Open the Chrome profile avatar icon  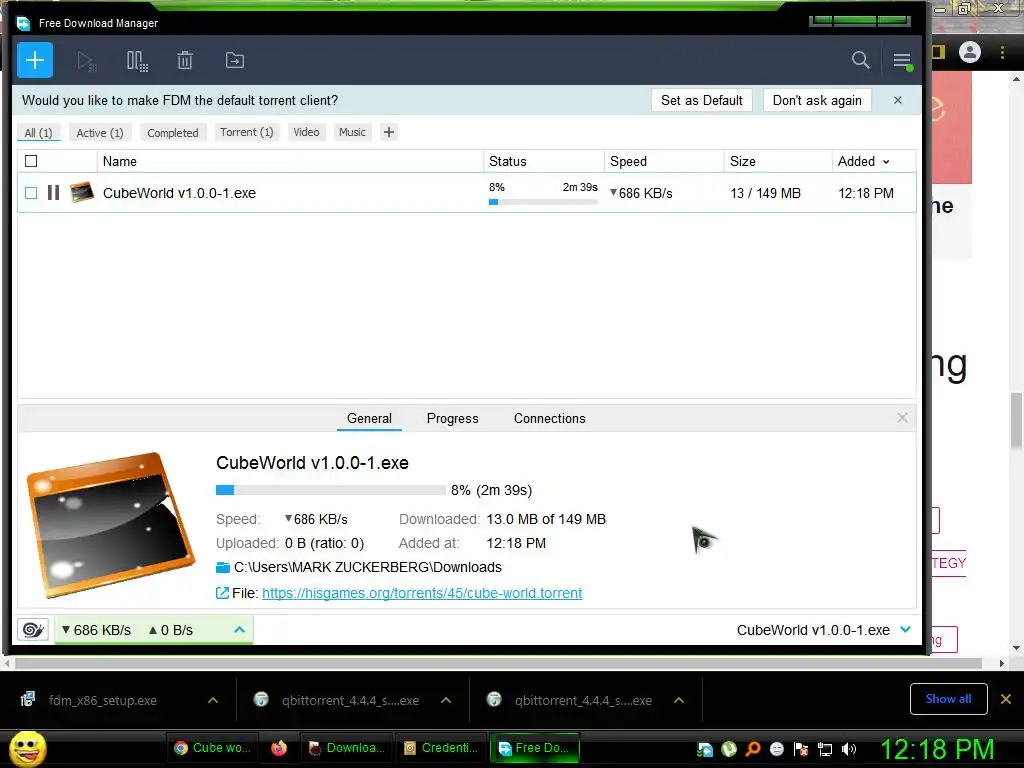coord(970,52)
